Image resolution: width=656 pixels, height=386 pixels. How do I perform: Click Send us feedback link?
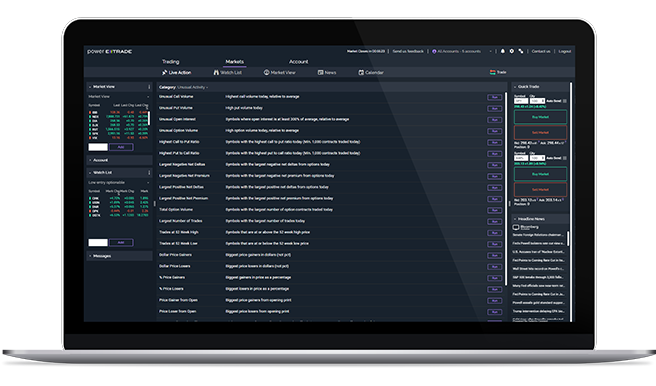tap(408, 51)
